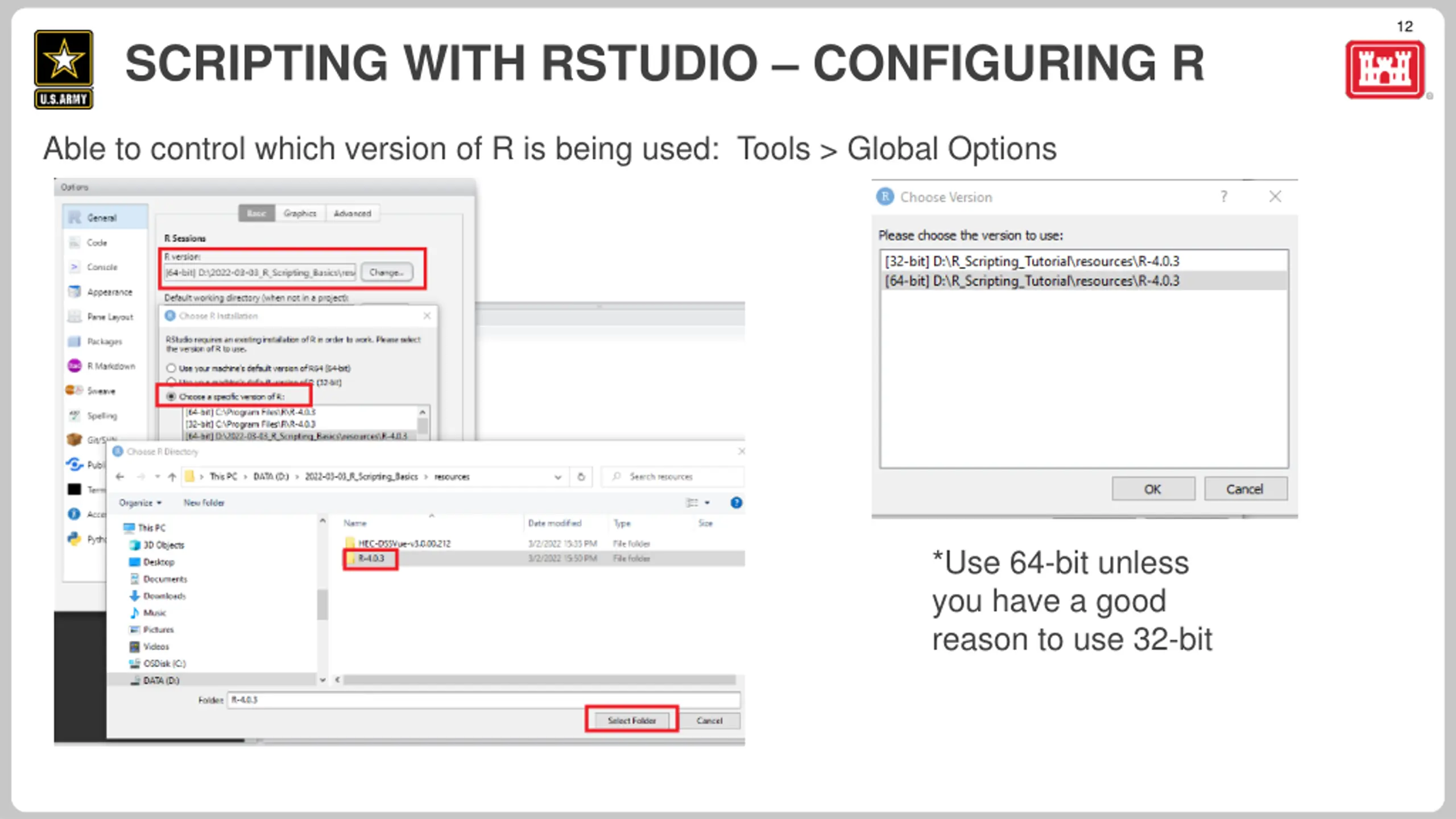Open the Packages options category

[104, 341]
